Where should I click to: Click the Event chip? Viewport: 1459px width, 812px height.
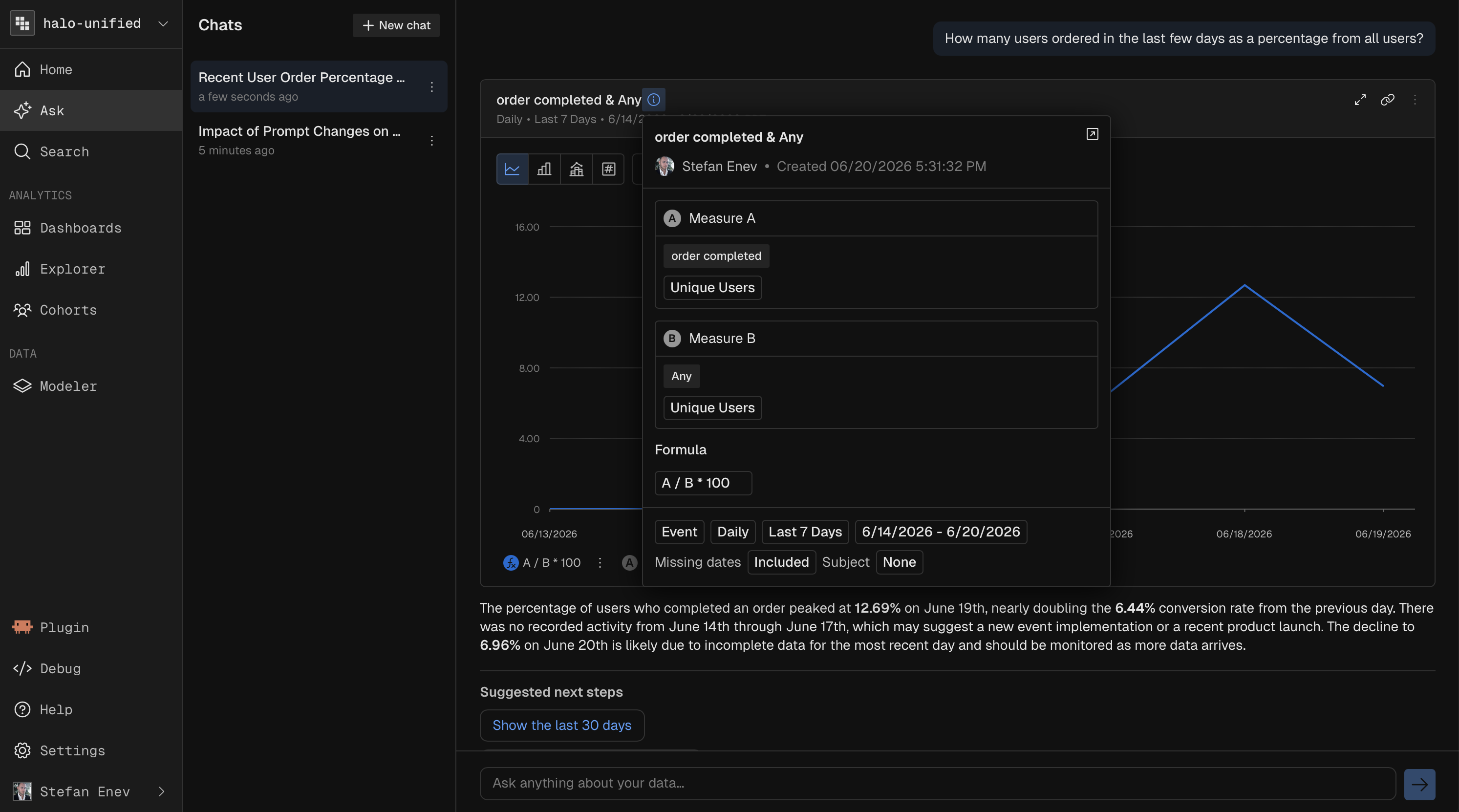click(679, 532)
